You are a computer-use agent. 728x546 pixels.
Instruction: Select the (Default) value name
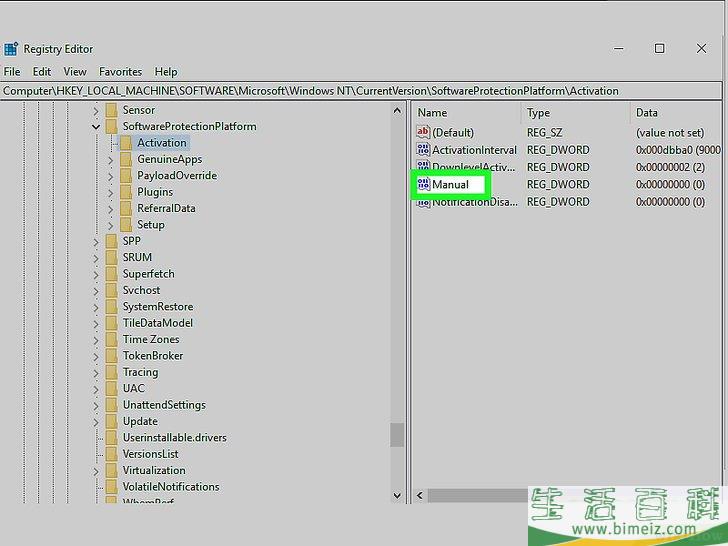coord(453,133)
